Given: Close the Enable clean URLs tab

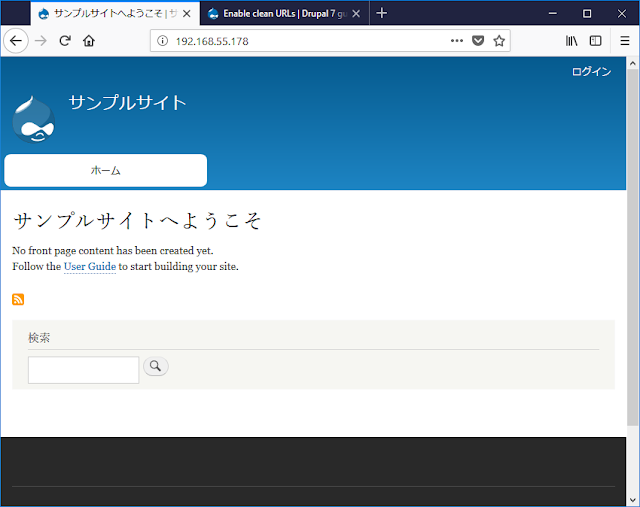Looking at the screenshot, I should click(356, 14).
